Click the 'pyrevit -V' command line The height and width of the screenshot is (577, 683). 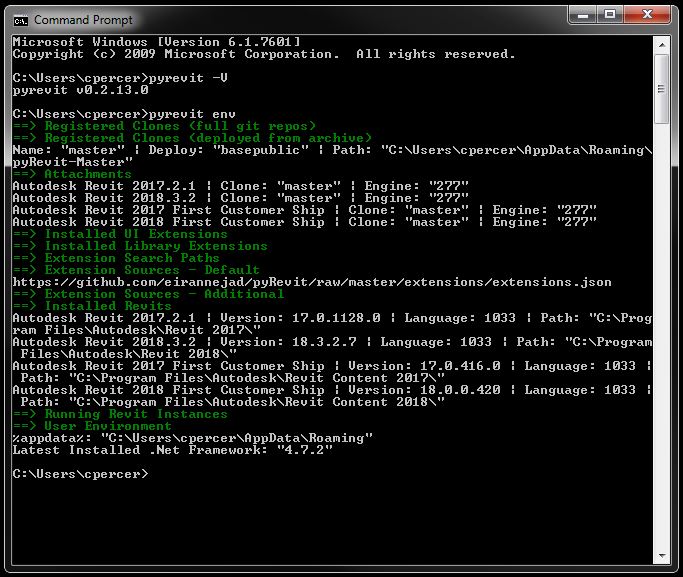120,78
